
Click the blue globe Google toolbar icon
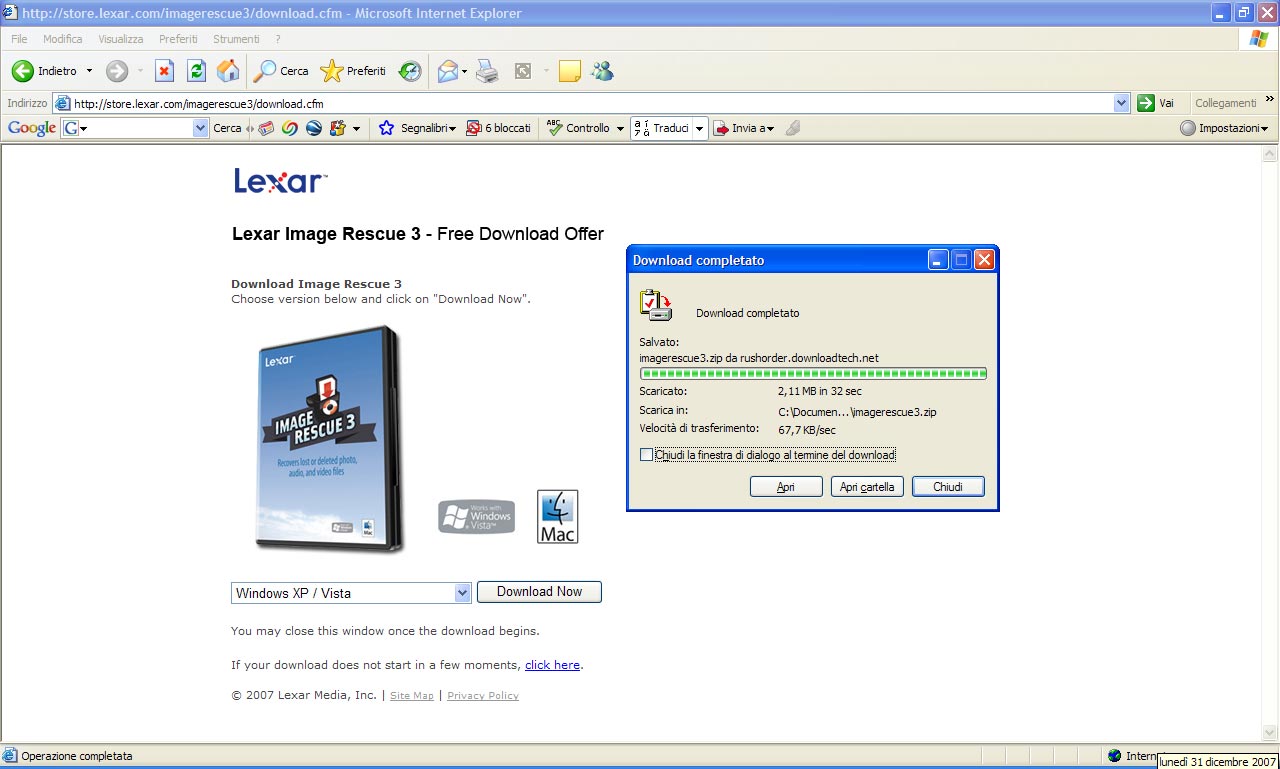pos(313,128)
